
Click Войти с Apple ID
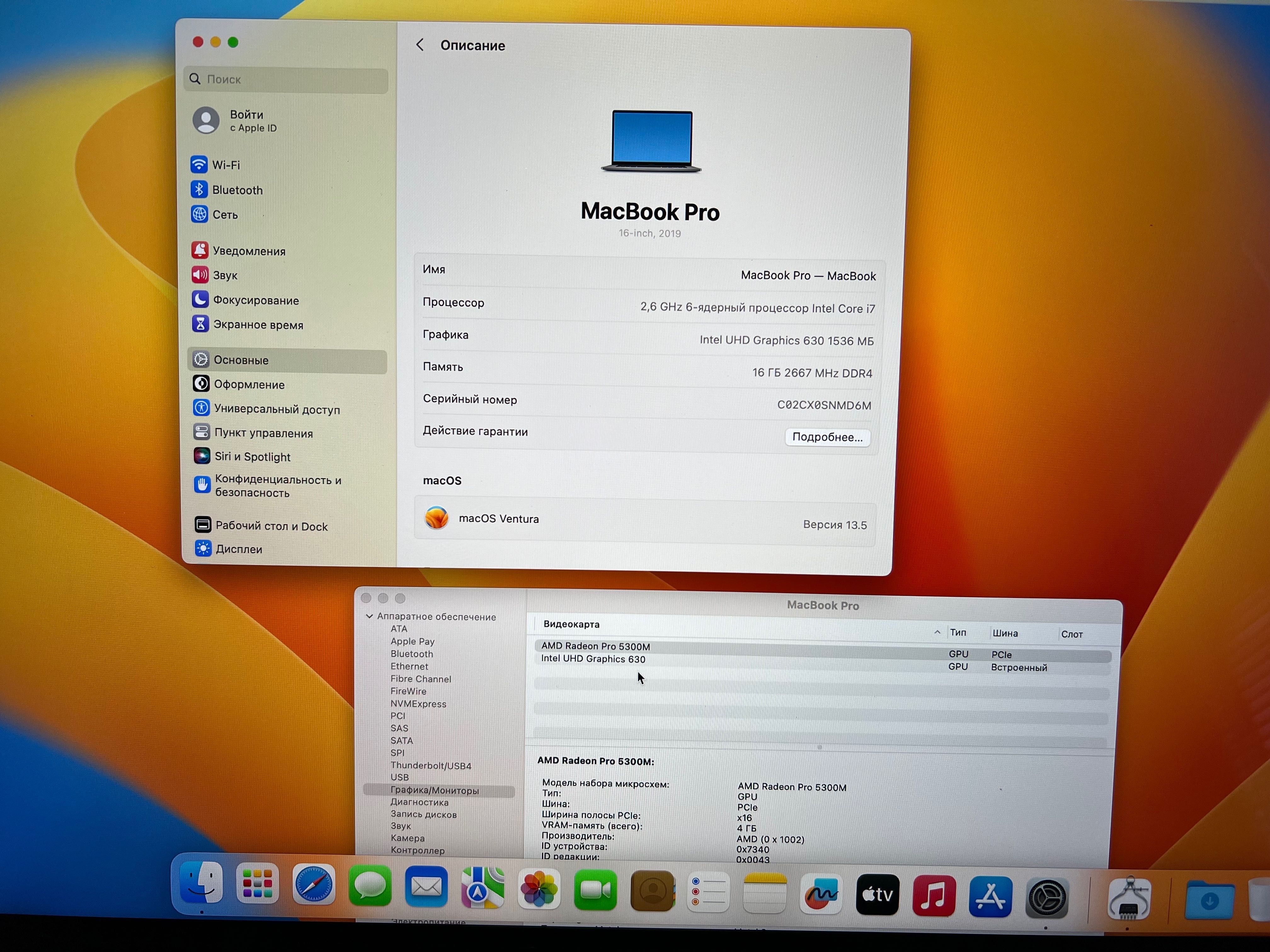pyautogui.click(x=235, y=121)
